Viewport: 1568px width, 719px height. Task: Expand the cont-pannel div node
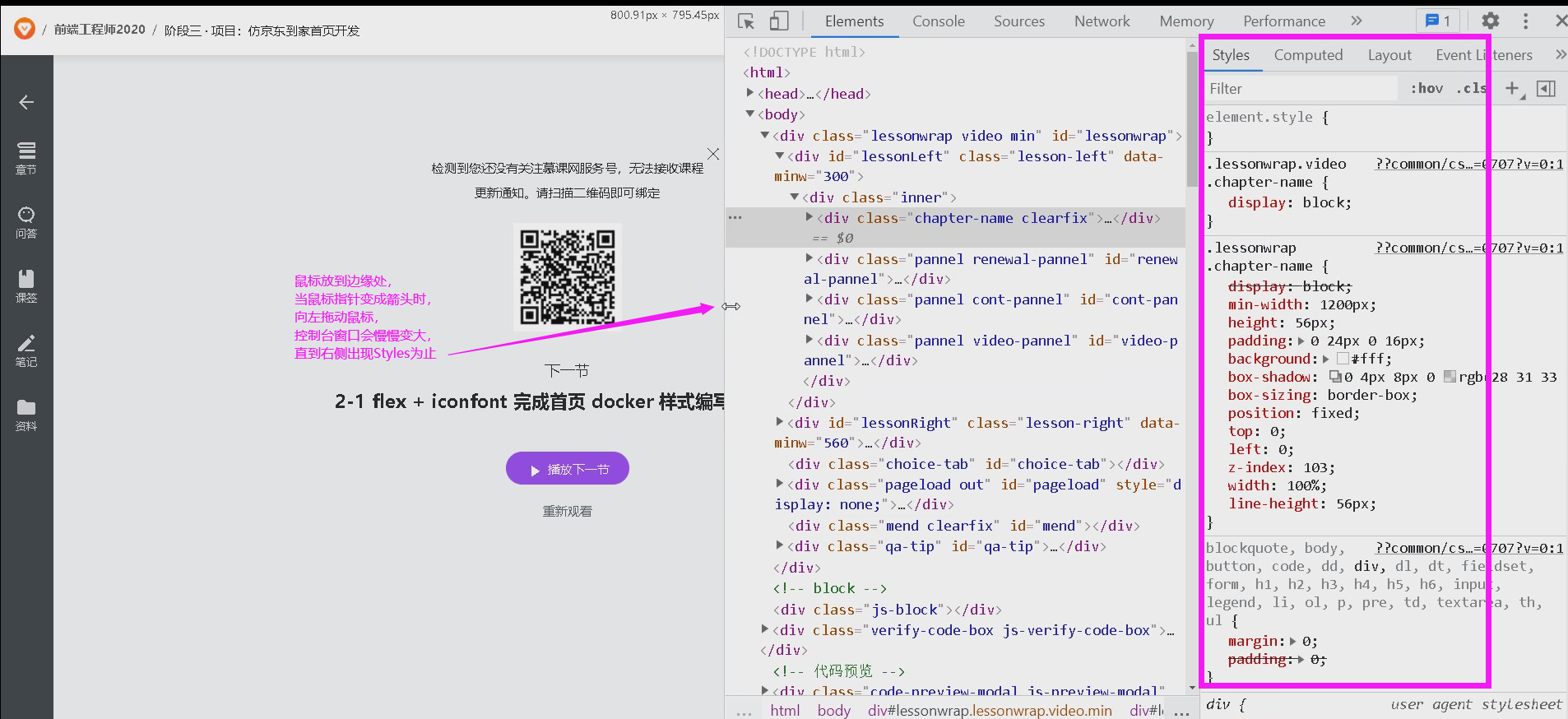pyautogui.click(x=810, y=299)
